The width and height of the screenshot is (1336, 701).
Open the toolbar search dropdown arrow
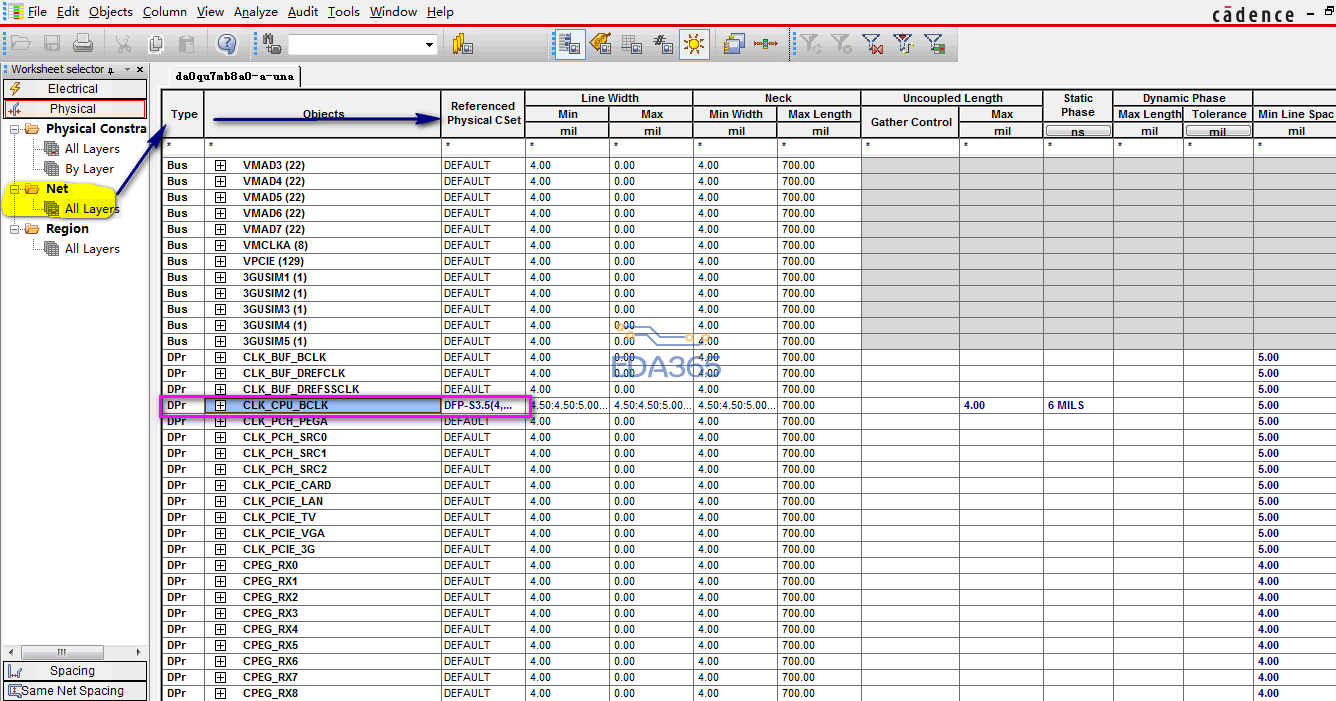(x=430, y=45)
